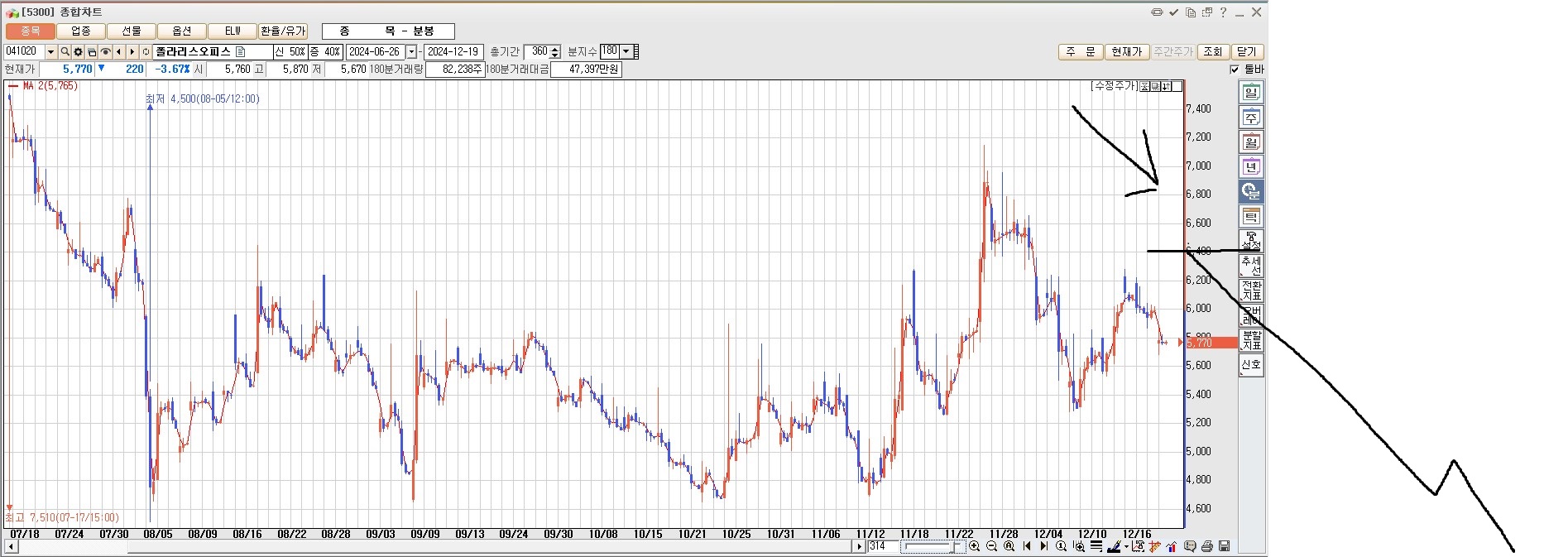Select the daily (일) chart period icon
Screen dimensions: 1568x557
[x=1251, y=93]
